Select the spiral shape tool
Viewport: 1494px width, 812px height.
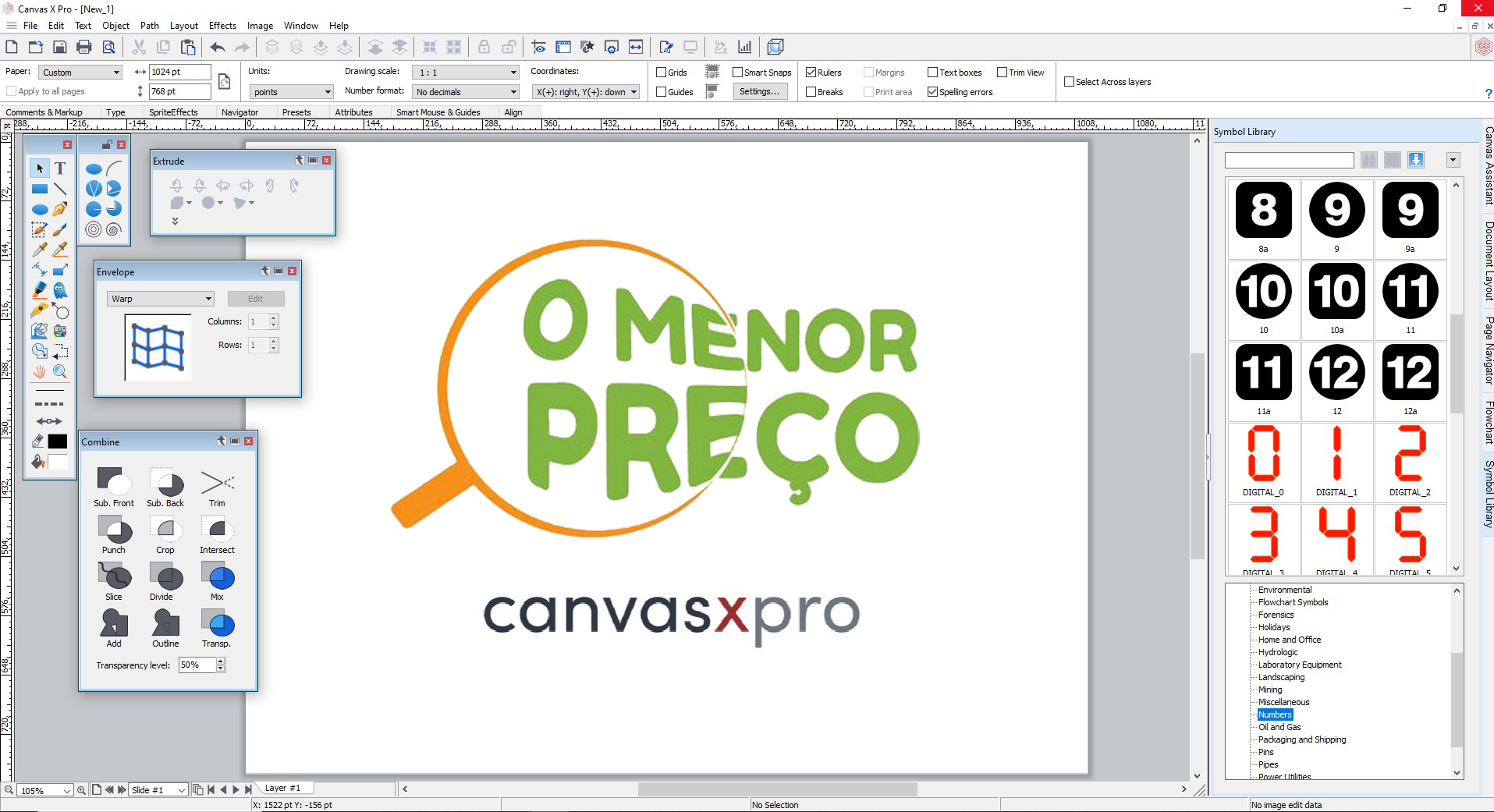tap(114, 229)
